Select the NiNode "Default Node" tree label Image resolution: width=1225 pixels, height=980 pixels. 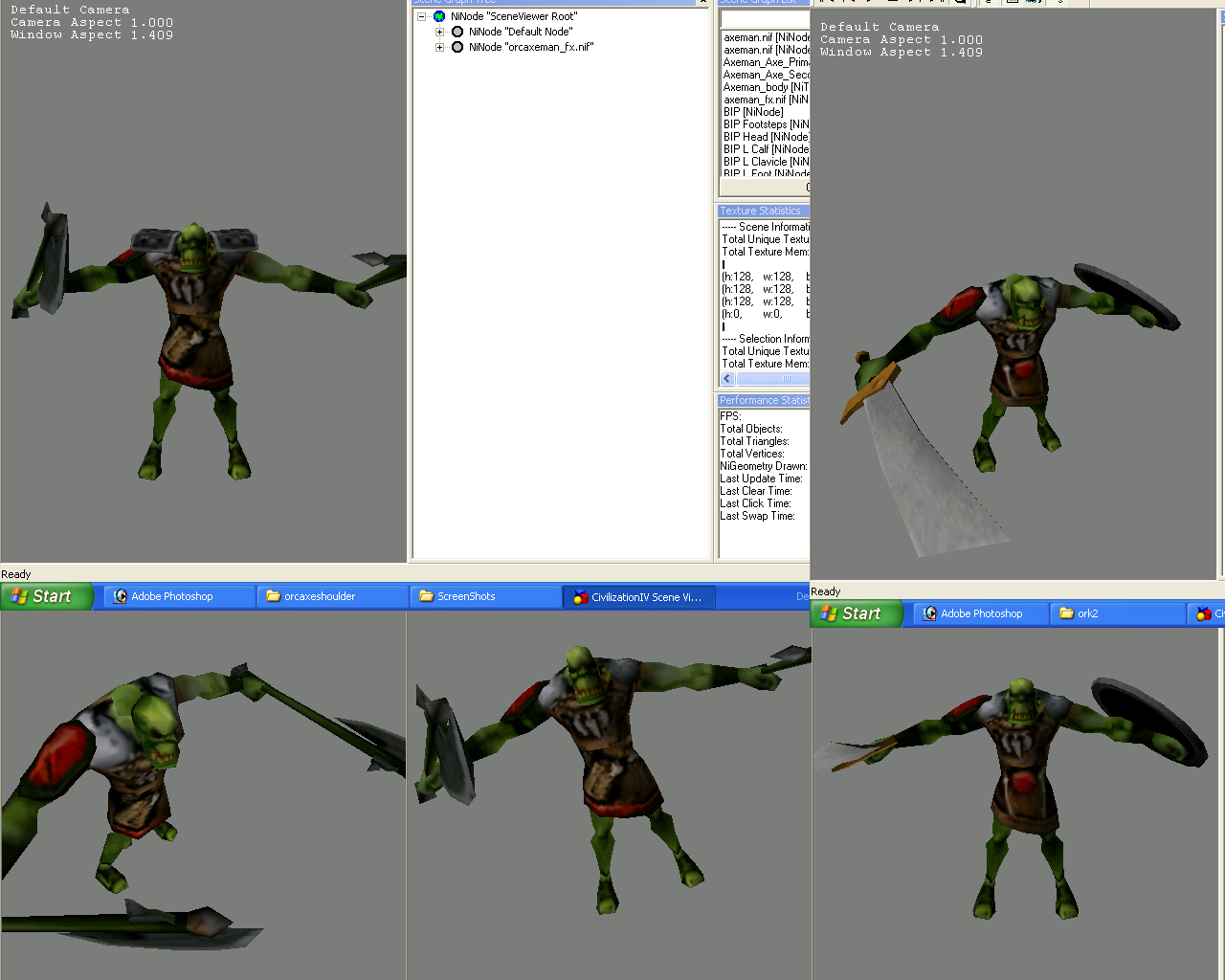(x=521, y=32)
